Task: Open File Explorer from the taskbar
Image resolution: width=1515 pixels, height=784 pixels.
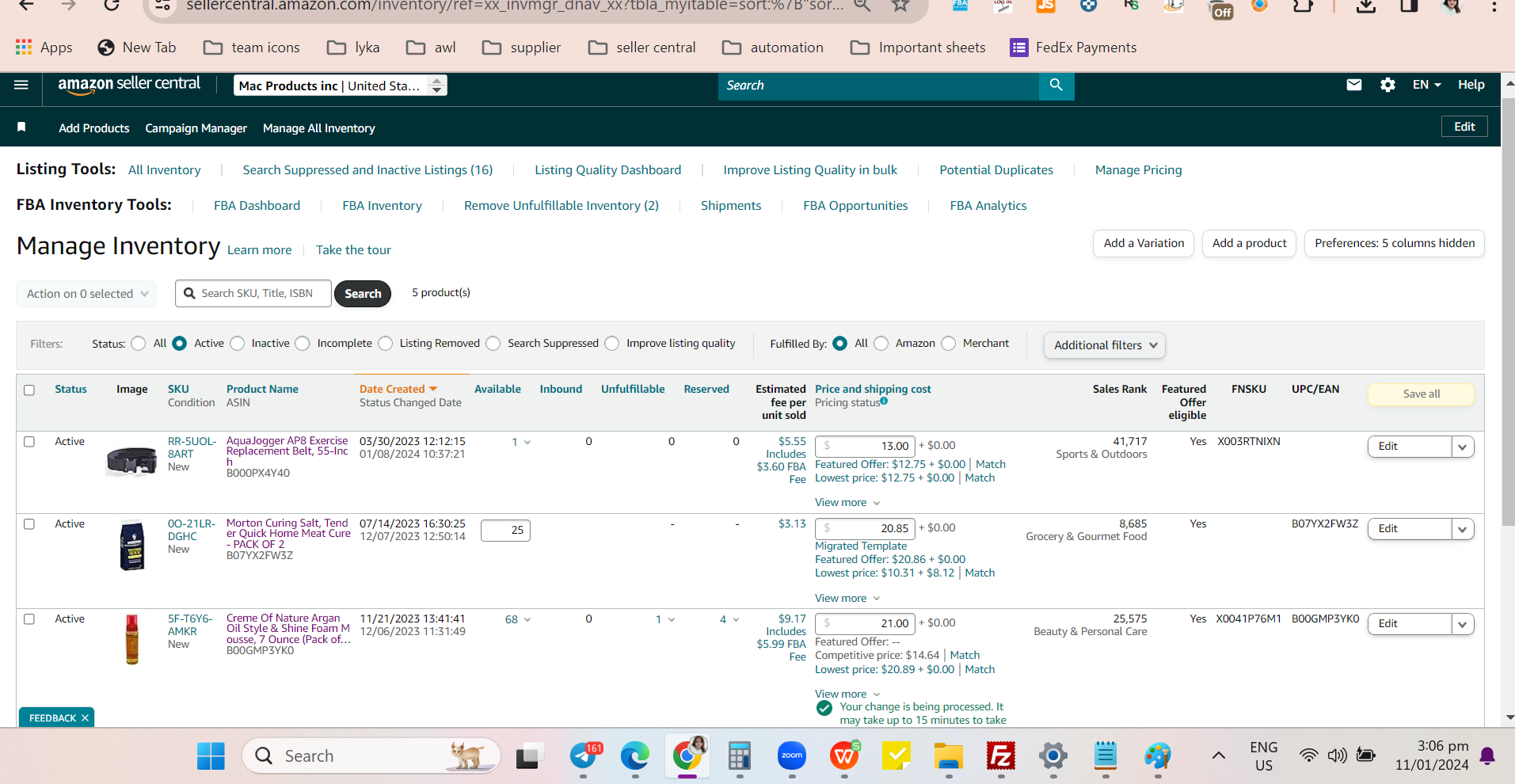Action: pyautogui.click(x=948, y=756)
